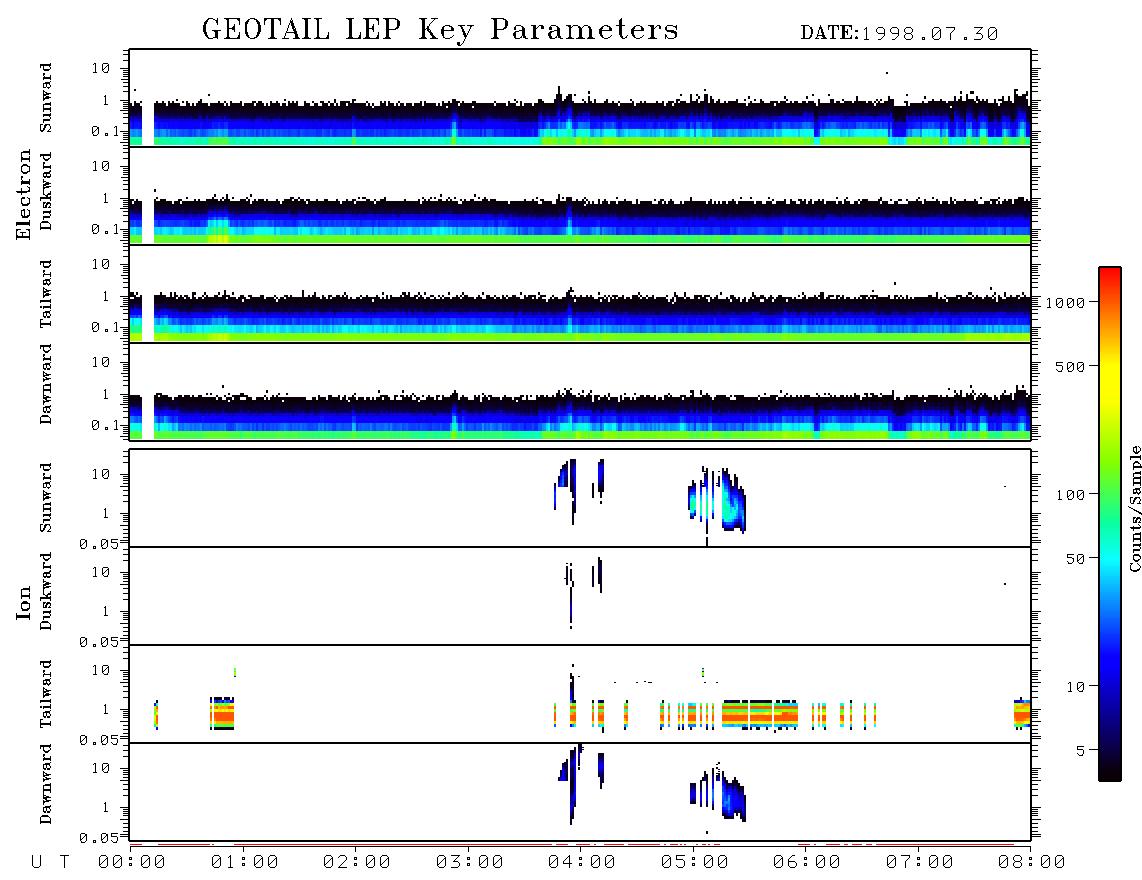
Task: Click the Electron group axis label
Action: [23, 195]
